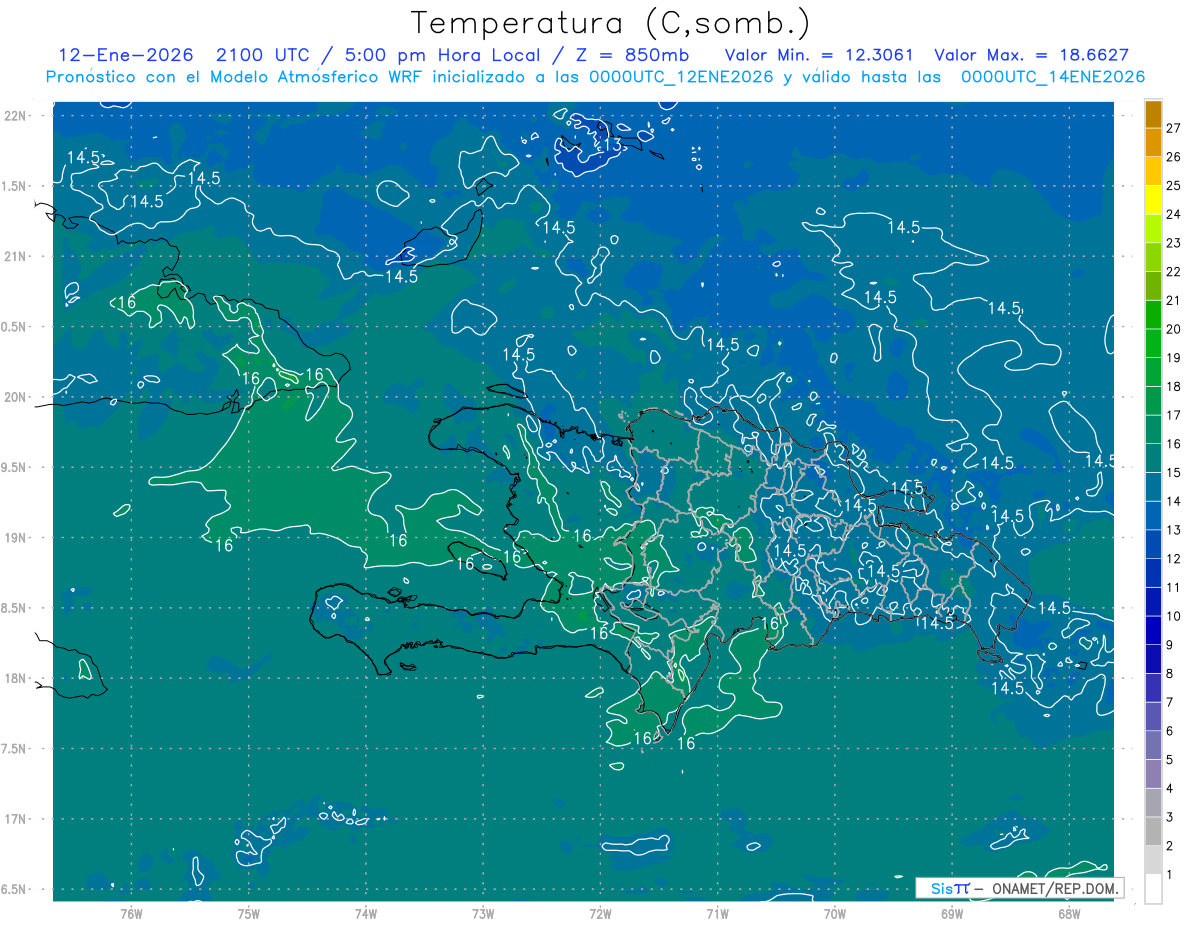
Task: Click the legend scale number 19
Action: 1174,358
